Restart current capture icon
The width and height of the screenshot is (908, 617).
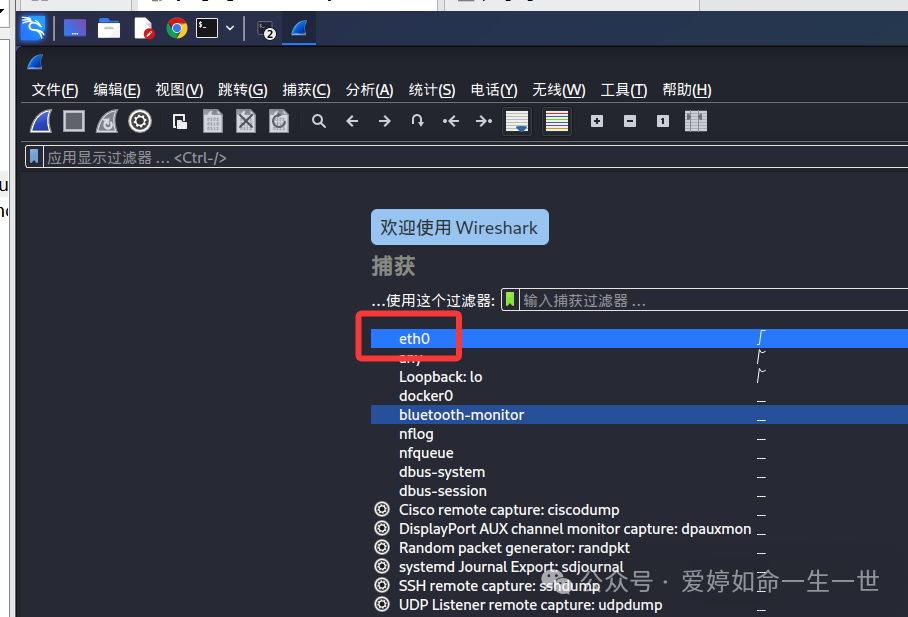pos(107,122)
